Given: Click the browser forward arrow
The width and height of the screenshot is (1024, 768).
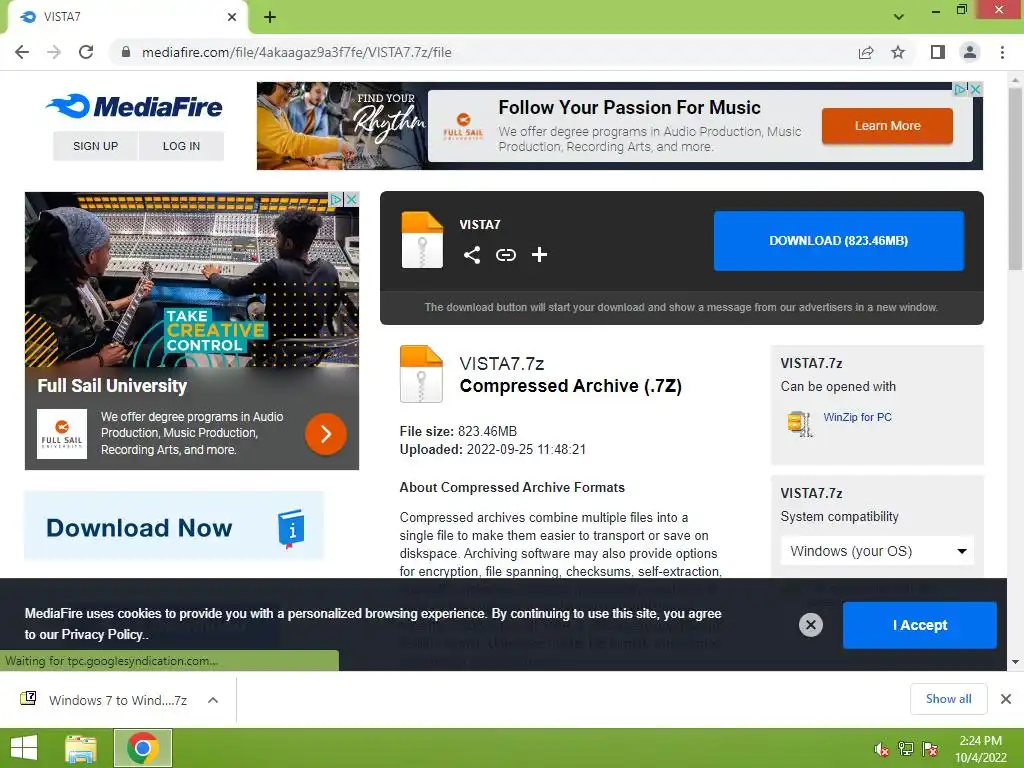Looking at the screenshot, I should pos(54,52).
